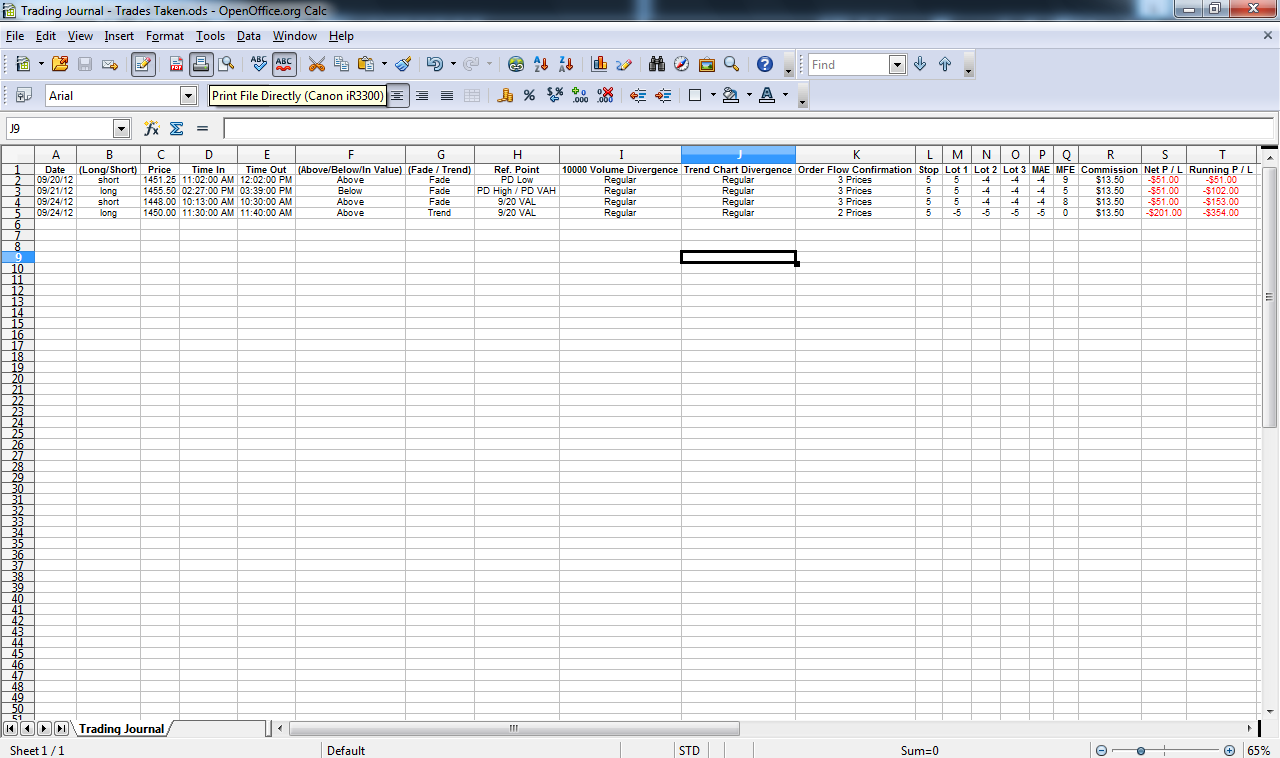Image resolution: width=1280 pixels, height=758 pixels.
Task: Create a new spreadsheet document
Action: [23, 64]
